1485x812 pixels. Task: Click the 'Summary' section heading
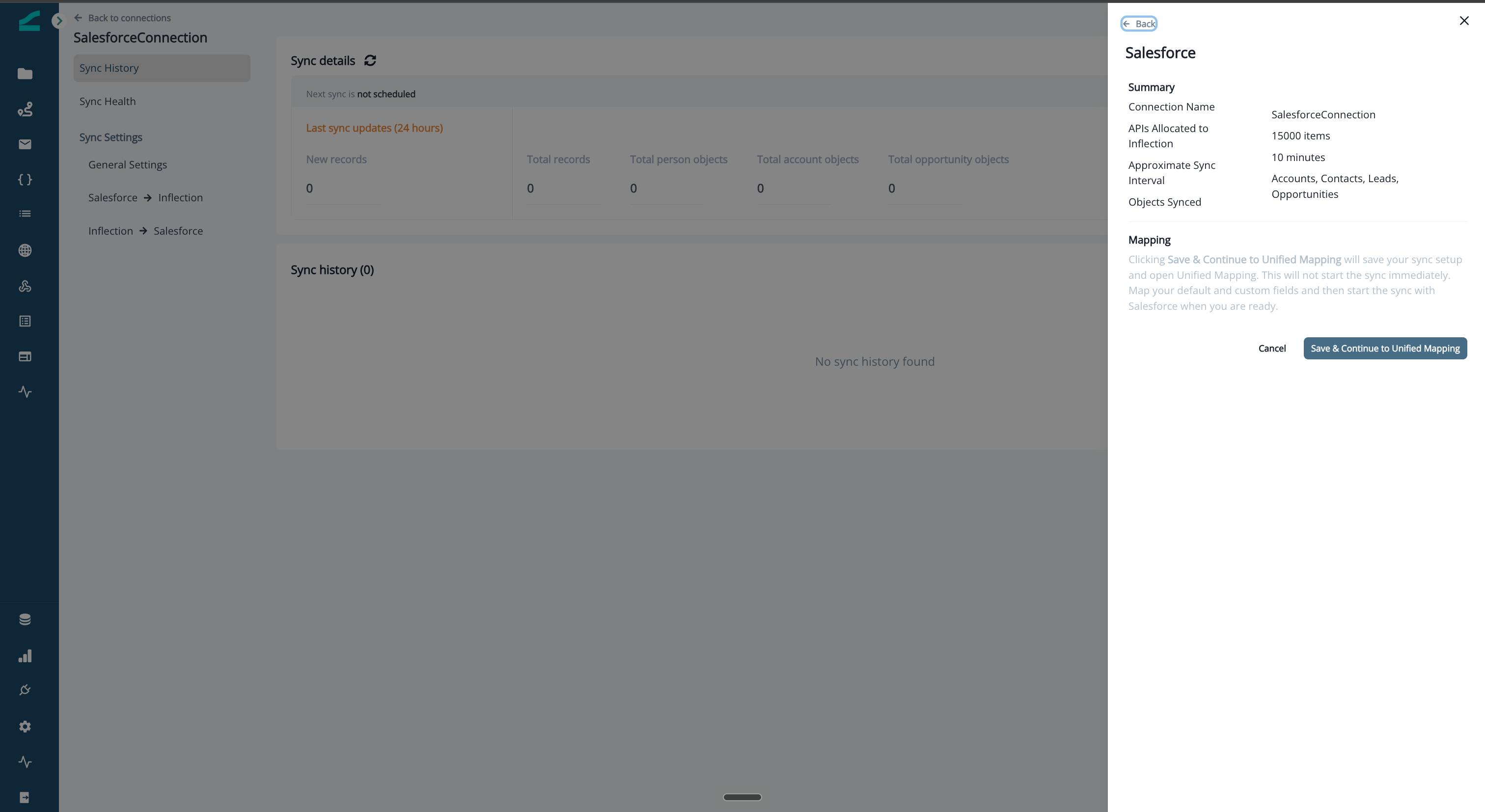tap(1151, 87)
